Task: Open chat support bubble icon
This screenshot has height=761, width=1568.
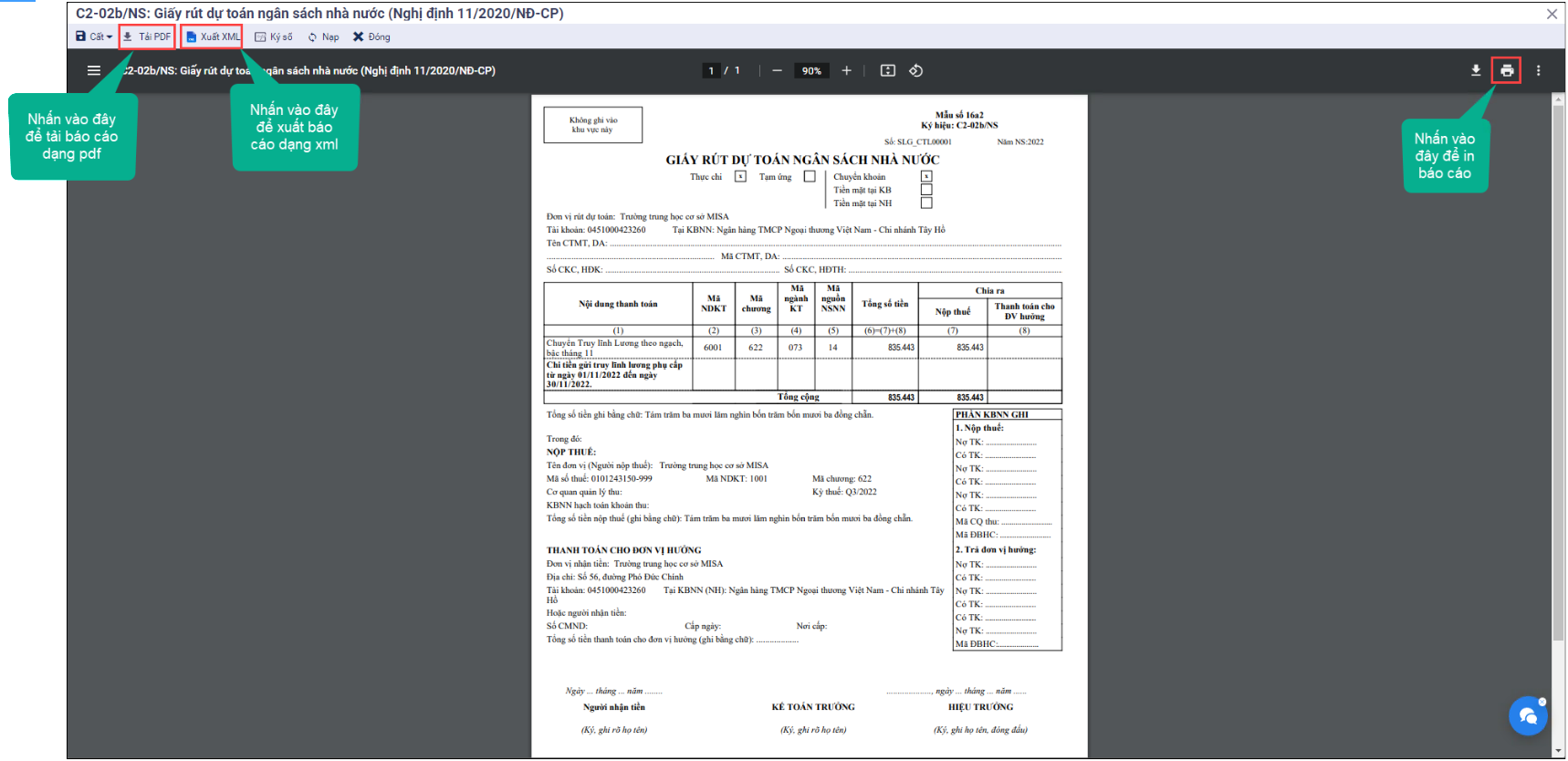Action: pos(1528,716)
